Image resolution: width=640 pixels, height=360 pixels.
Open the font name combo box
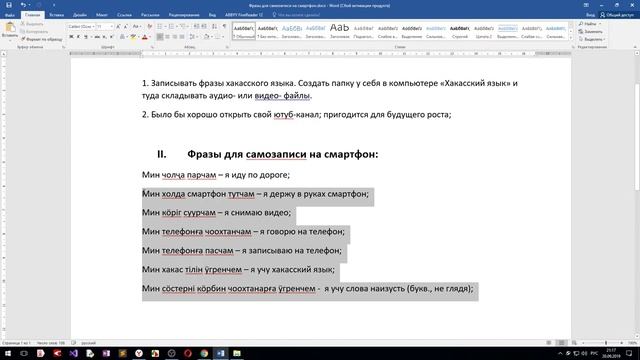click(81, 27)
